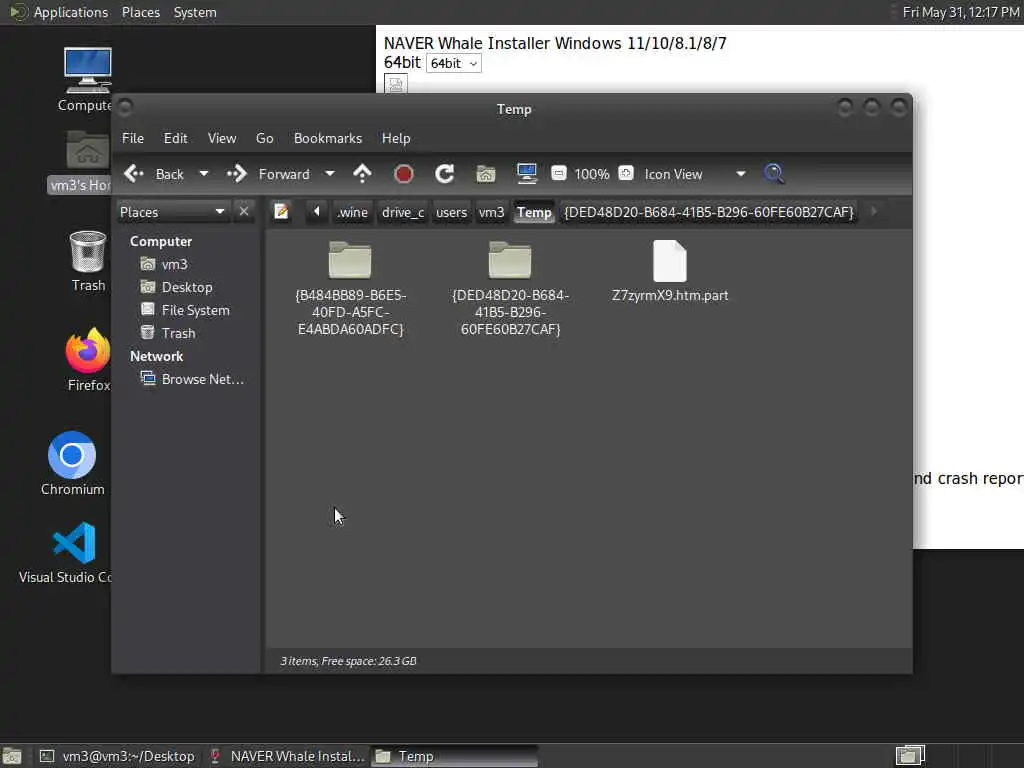Click the Back arrow icon in toolbar

[x=134, y=174]
